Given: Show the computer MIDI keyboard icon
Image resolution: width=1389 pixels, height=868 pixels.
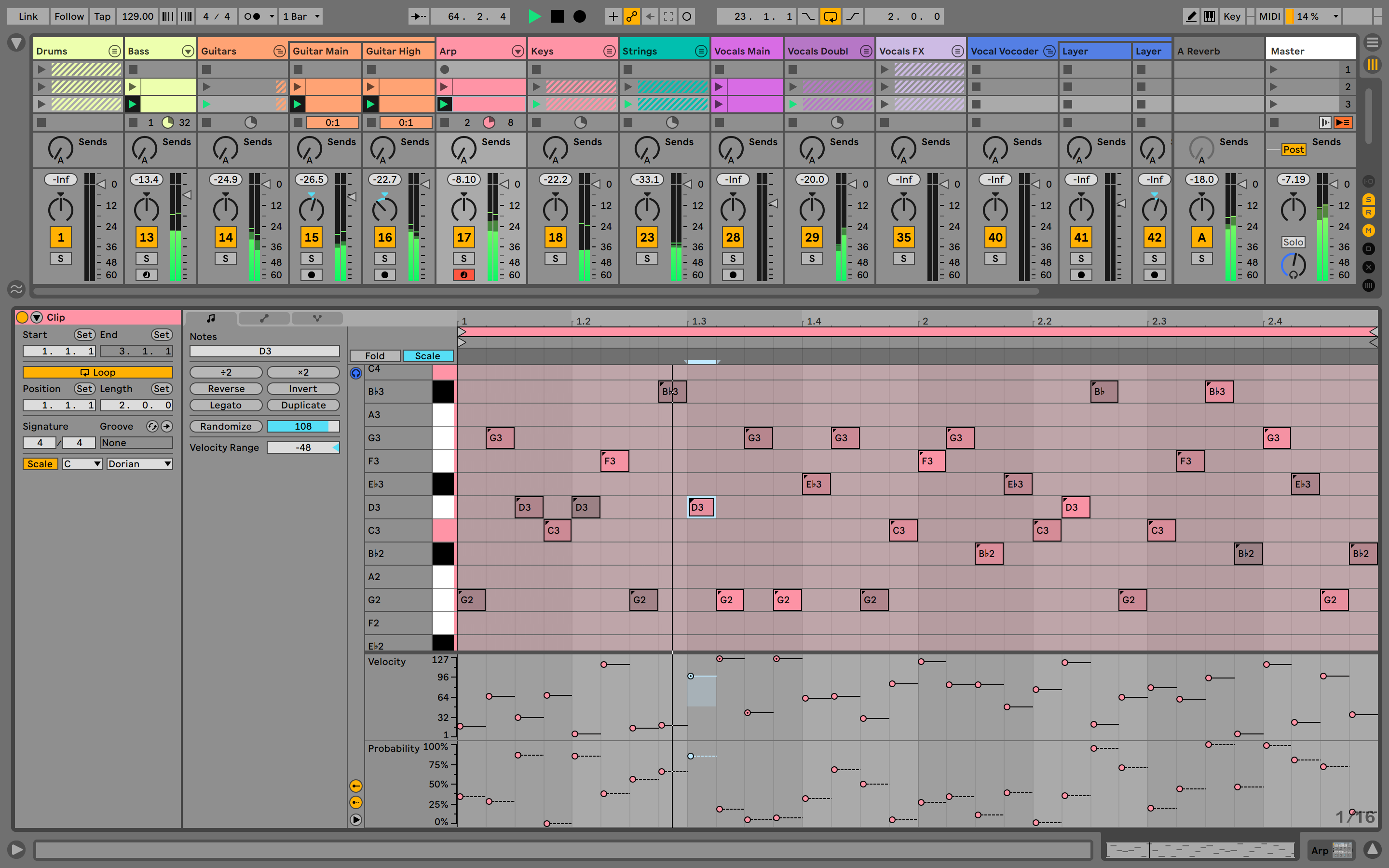Looking at the screenshot, I should click(x=1210, y=16).
